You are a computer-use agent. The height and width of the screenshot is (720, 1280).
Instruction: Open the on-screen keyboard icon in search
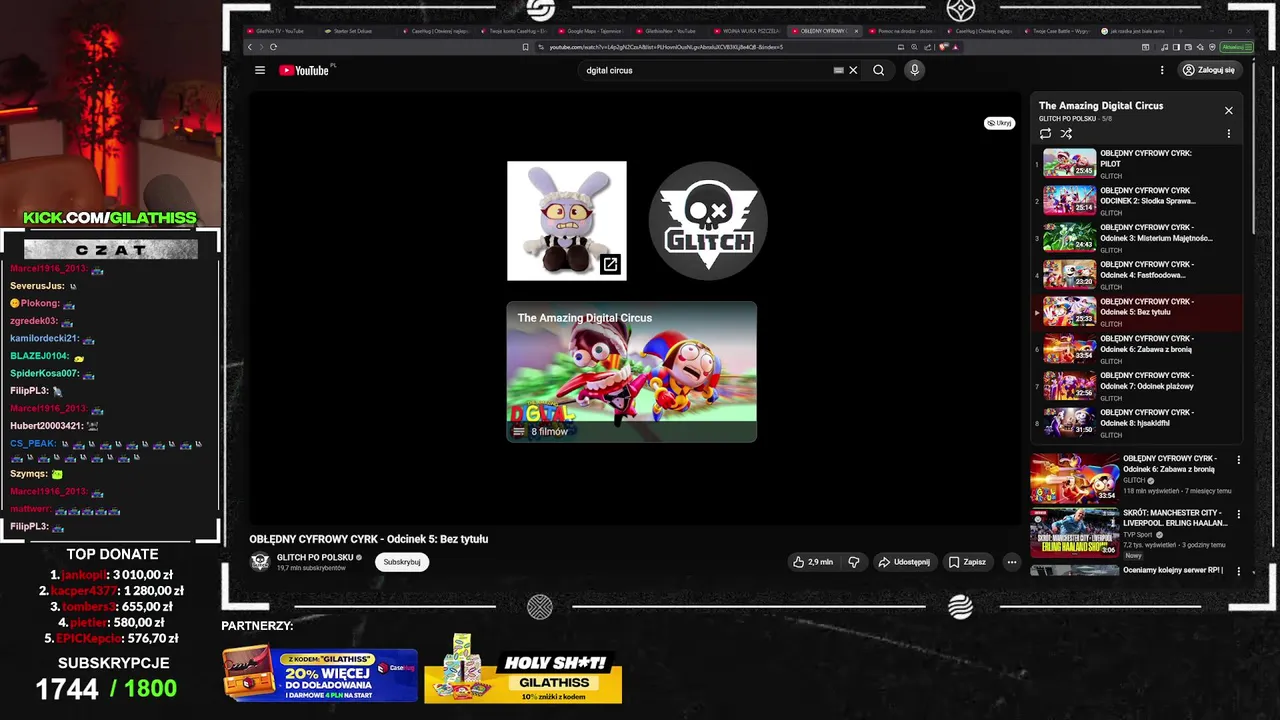click(839, 70)
